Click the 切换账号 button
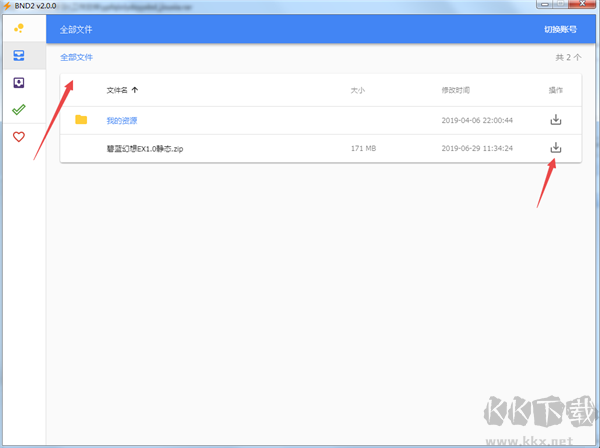600x448 pixels. (560, 30)
